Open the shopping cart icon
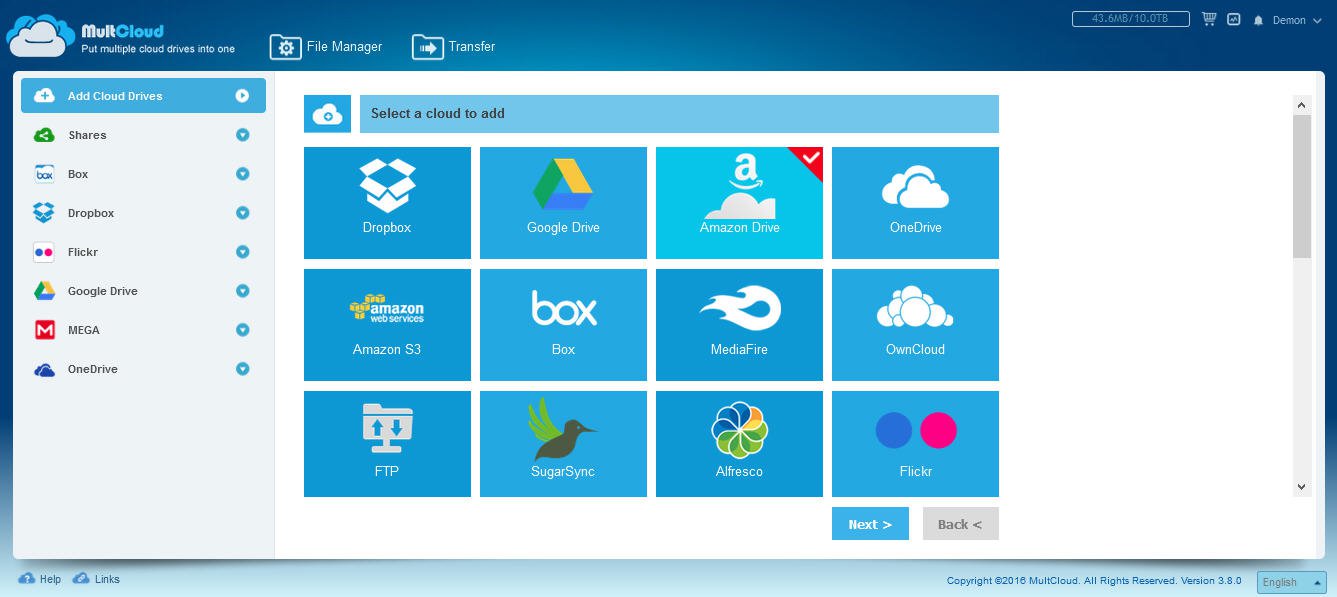 (1209, 19)
